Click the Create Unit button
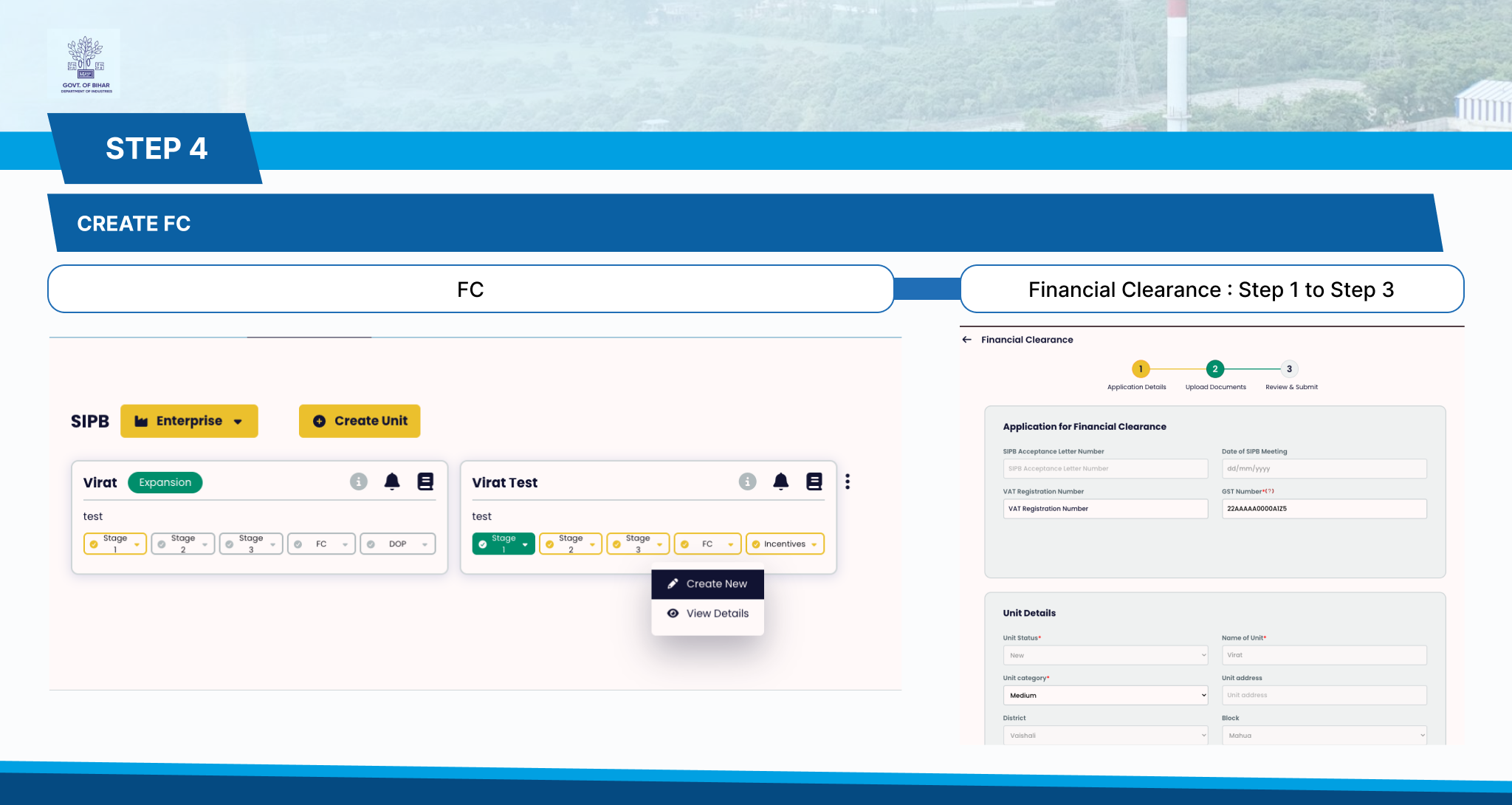The height and width of the screenshot is (805, 1512). [360, 421]
